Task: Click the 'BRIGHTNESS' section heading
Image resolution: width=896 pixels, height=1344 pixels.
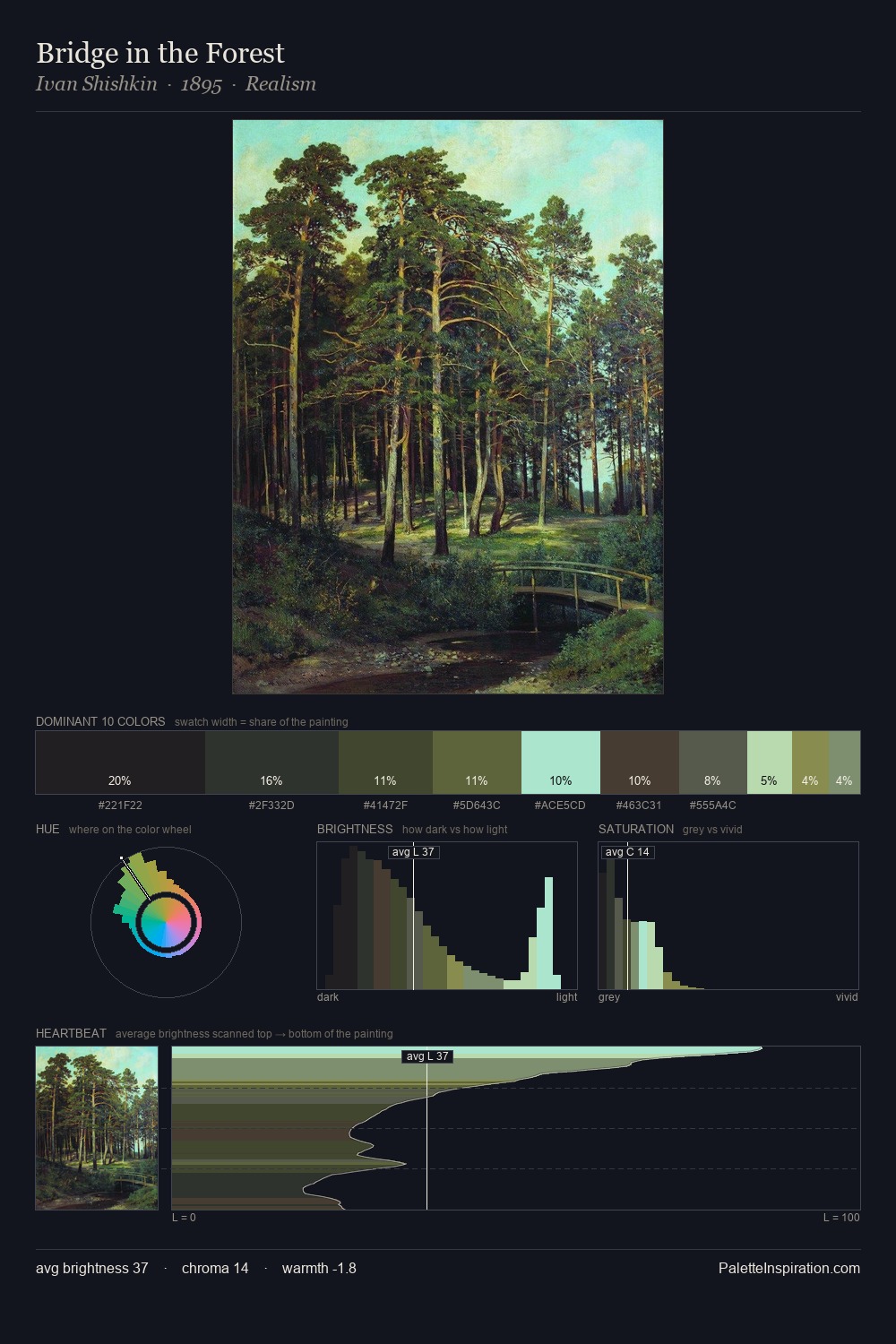Action: coord(355,829)
